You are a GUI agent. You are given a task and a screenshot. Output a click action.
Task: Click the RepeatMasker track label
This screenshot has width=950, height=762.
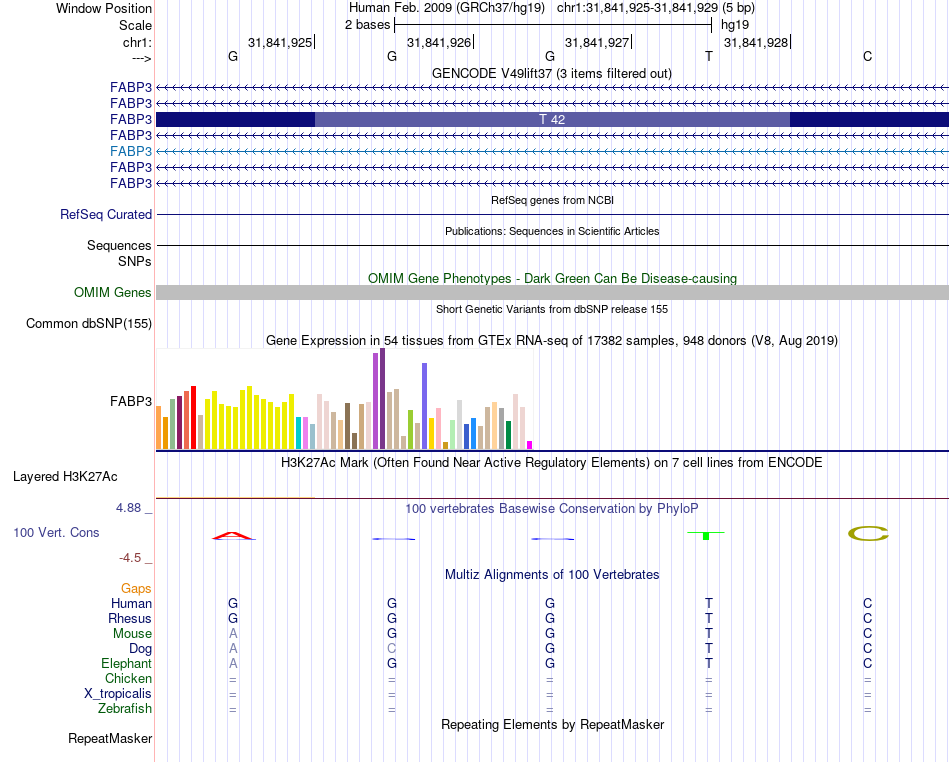pyautogui.click(x=110, y=739)
